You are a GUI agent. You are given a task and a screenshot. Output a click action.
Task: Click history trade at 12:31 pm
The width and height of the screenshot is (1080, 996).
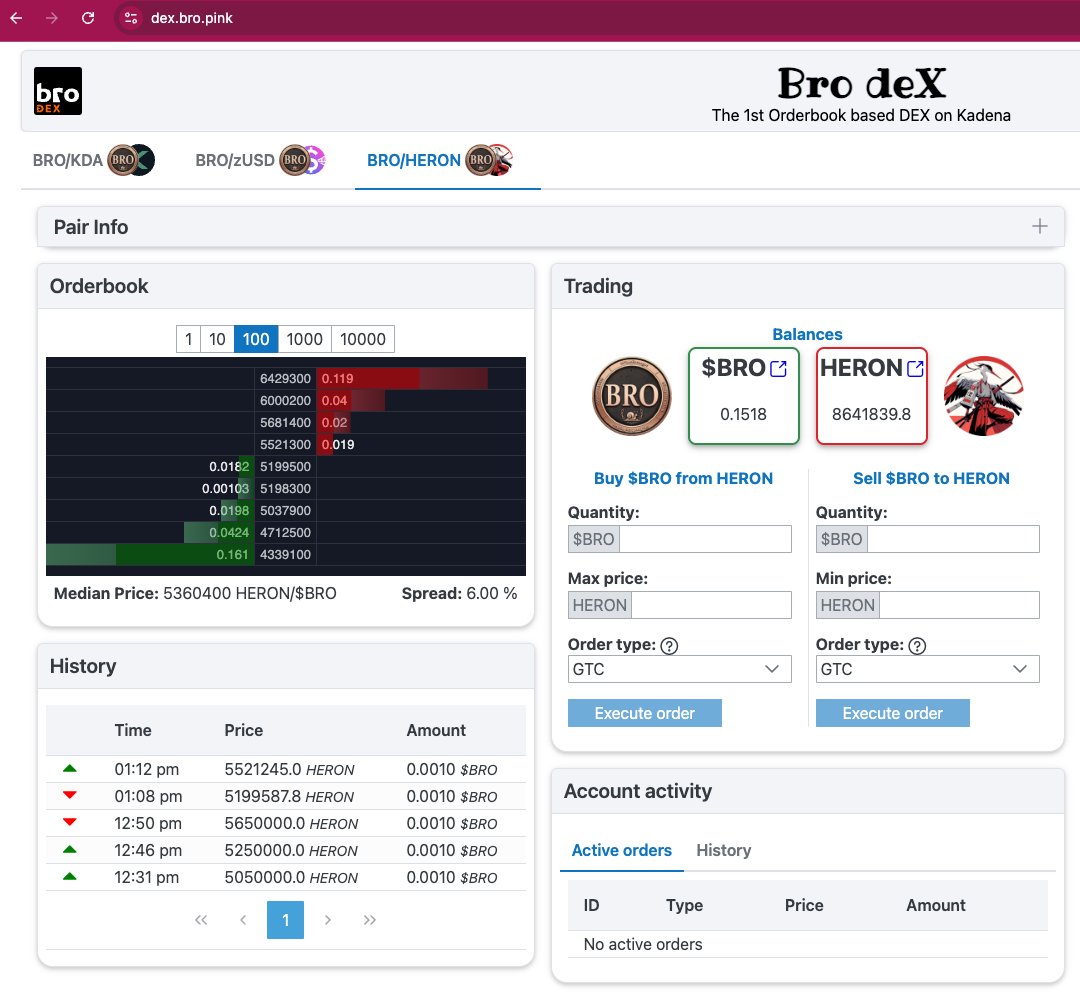tap(286, 877)
